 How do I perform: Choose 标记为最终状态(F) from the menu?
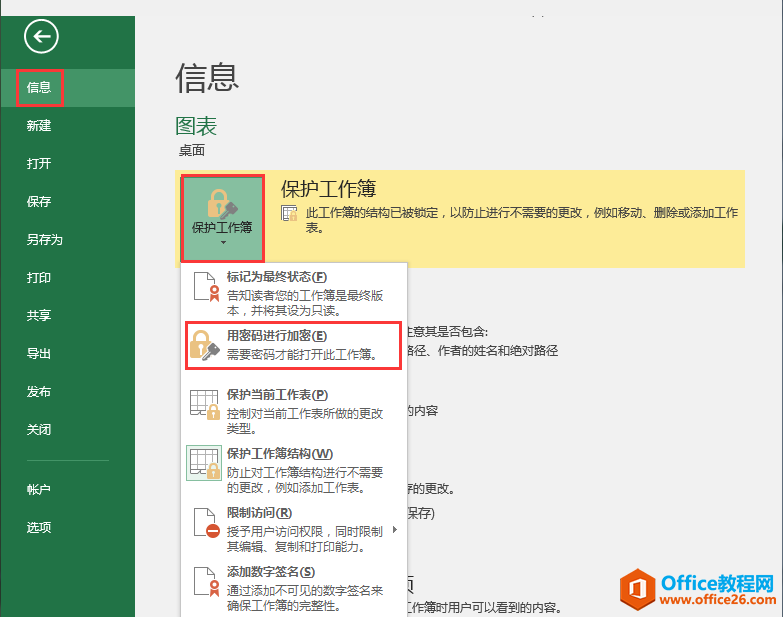click(x=277, y=277)
